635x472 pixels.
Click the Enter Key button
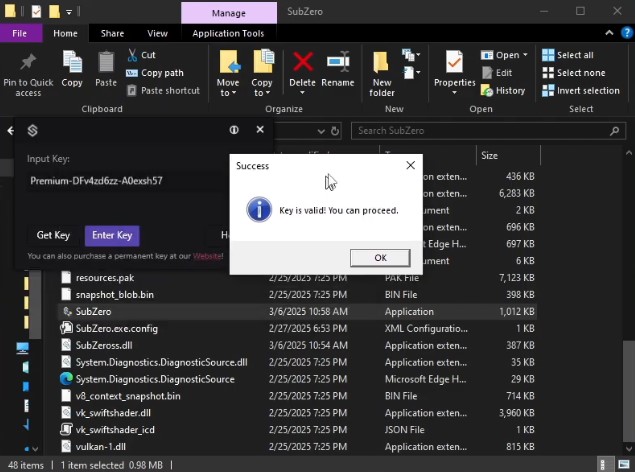point(112,236)
